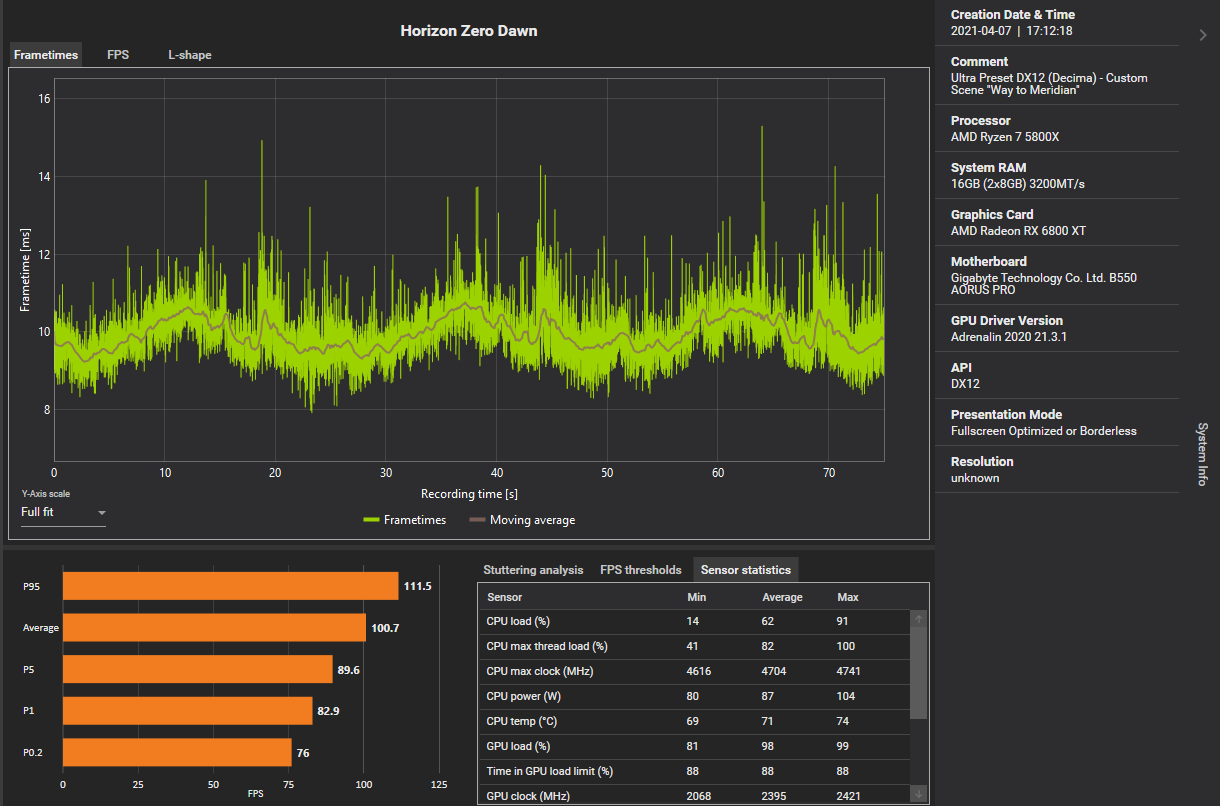
Task: Click the 89.6 value beside P5 bar
Action: coord(349,669)
